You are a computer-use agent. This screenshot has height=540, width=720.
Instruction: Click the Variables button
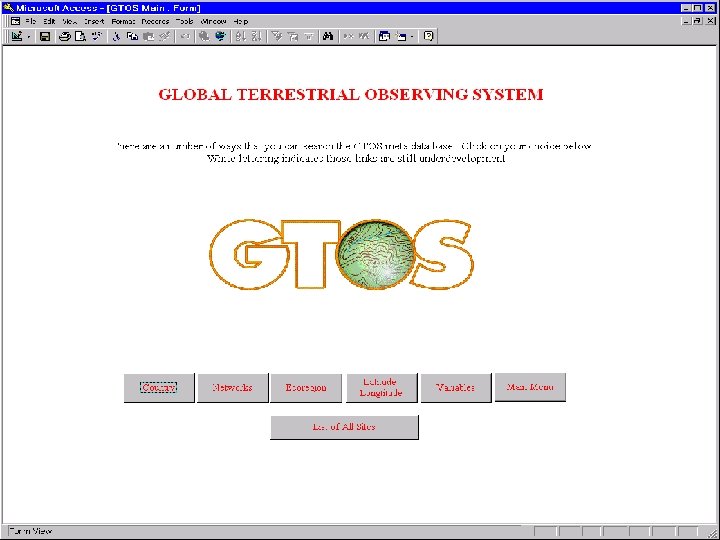(x=456, y=388)
